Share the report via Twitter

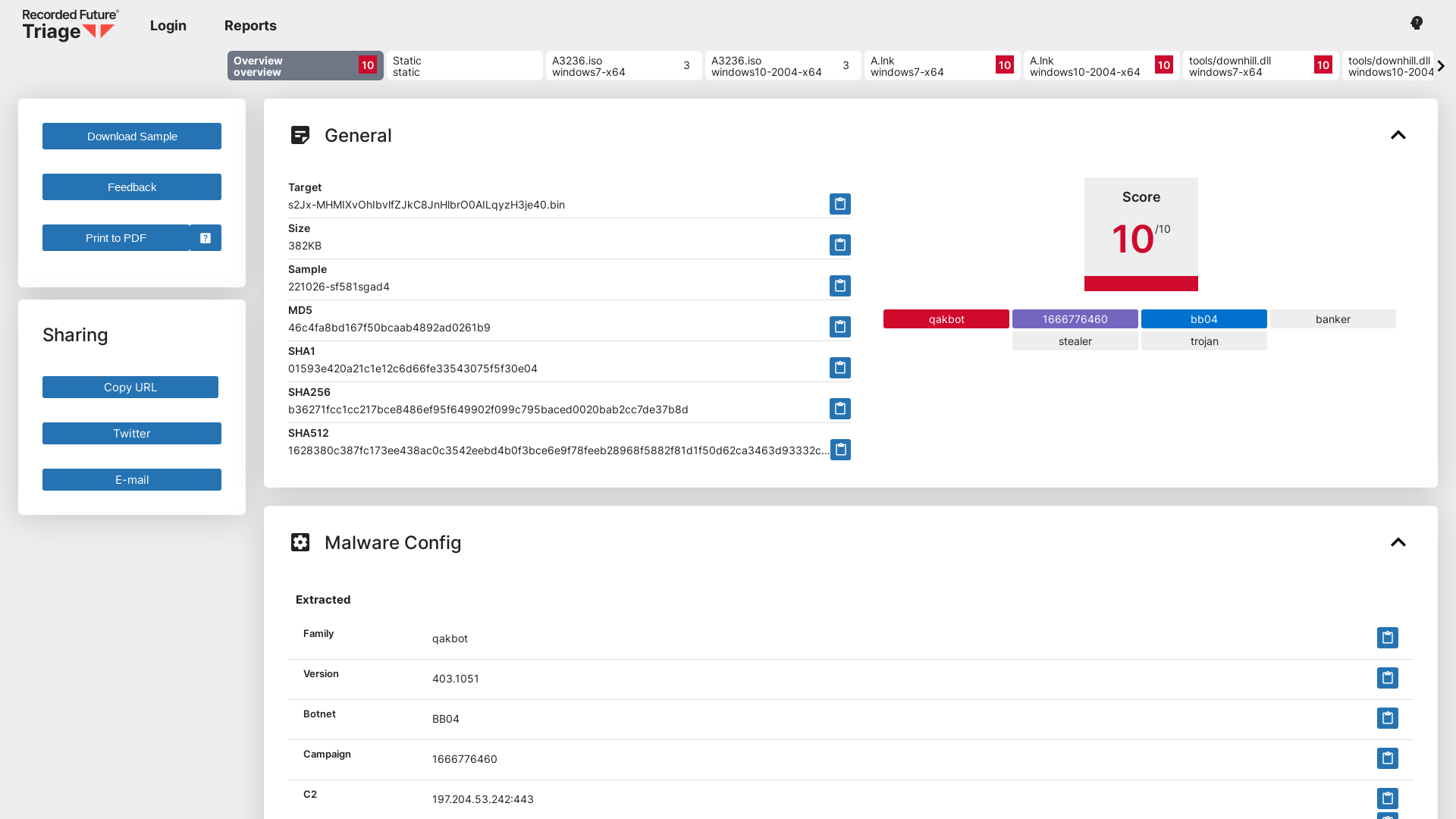(x=131, y=433)
